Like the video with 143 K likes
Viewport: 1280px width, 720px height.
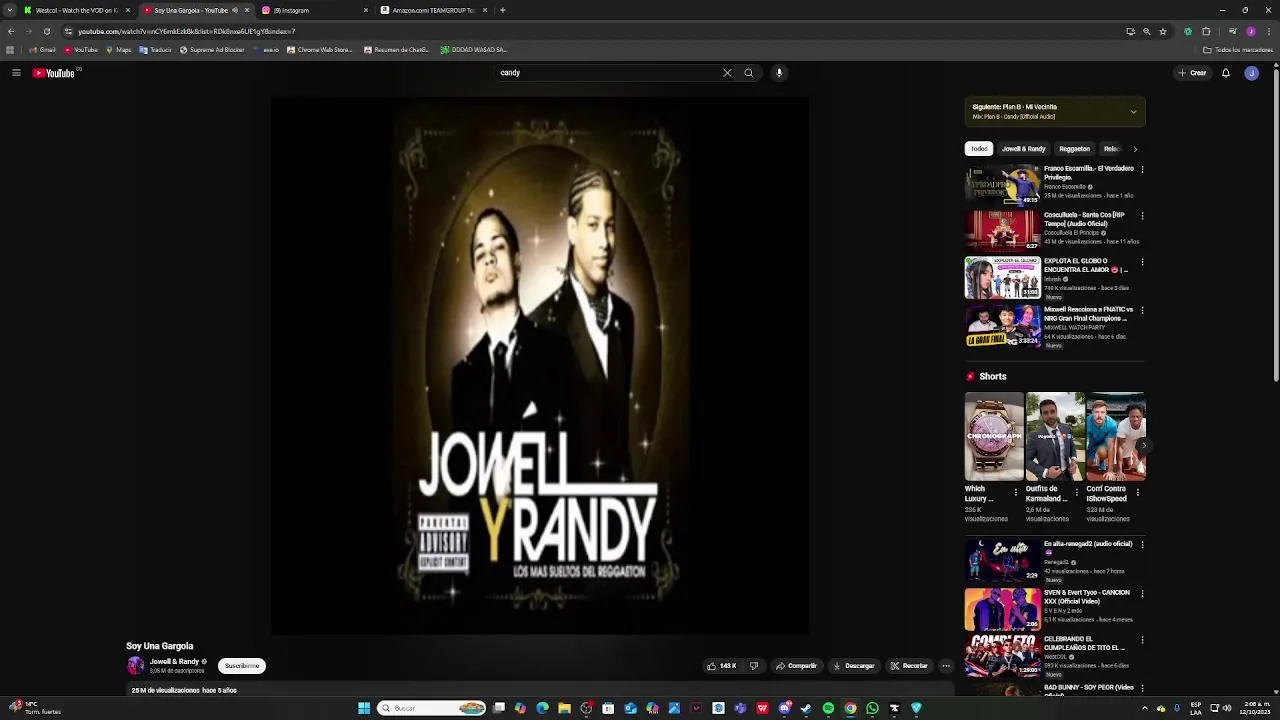tap(722, 666)
